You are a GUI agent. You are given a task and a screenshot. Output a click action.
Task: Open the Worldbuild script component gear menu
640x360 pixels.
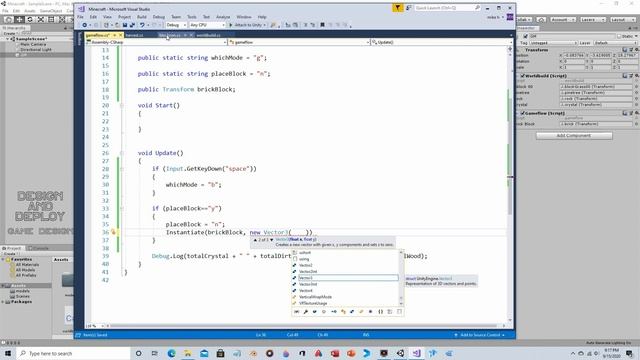tap(636, 76)
